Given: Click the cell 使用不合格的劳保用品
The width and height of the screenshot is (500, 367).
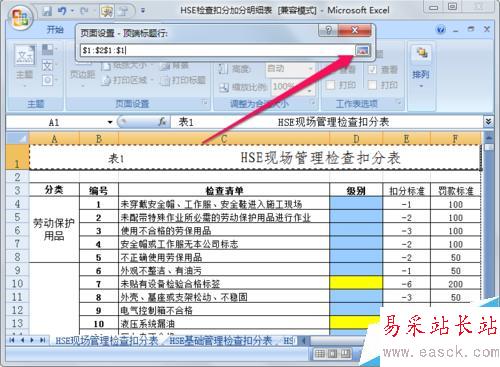Looking at the screenshot, I should pos(224,230).
